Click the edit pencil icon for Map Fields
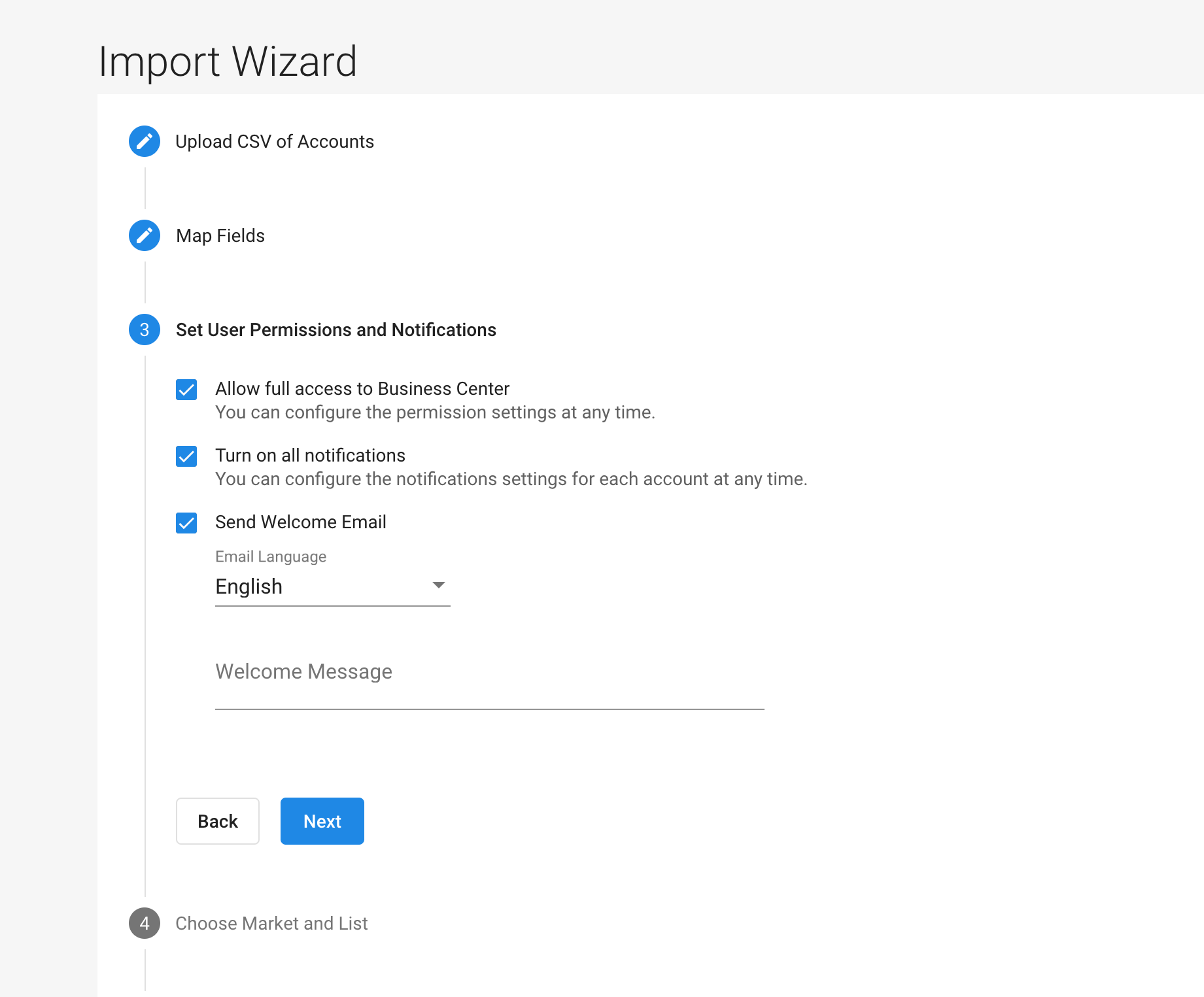 tap(145, 235)
